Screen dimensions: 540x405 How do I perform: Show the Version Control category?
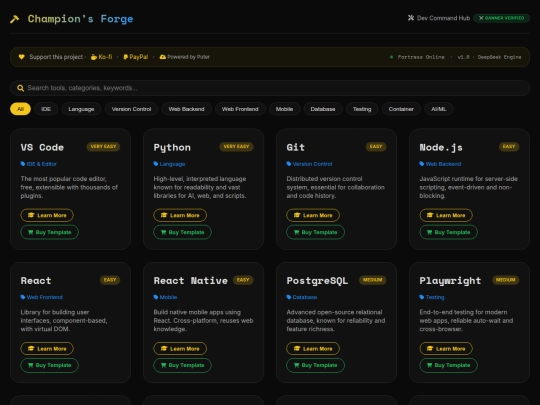tap(131, 109)
